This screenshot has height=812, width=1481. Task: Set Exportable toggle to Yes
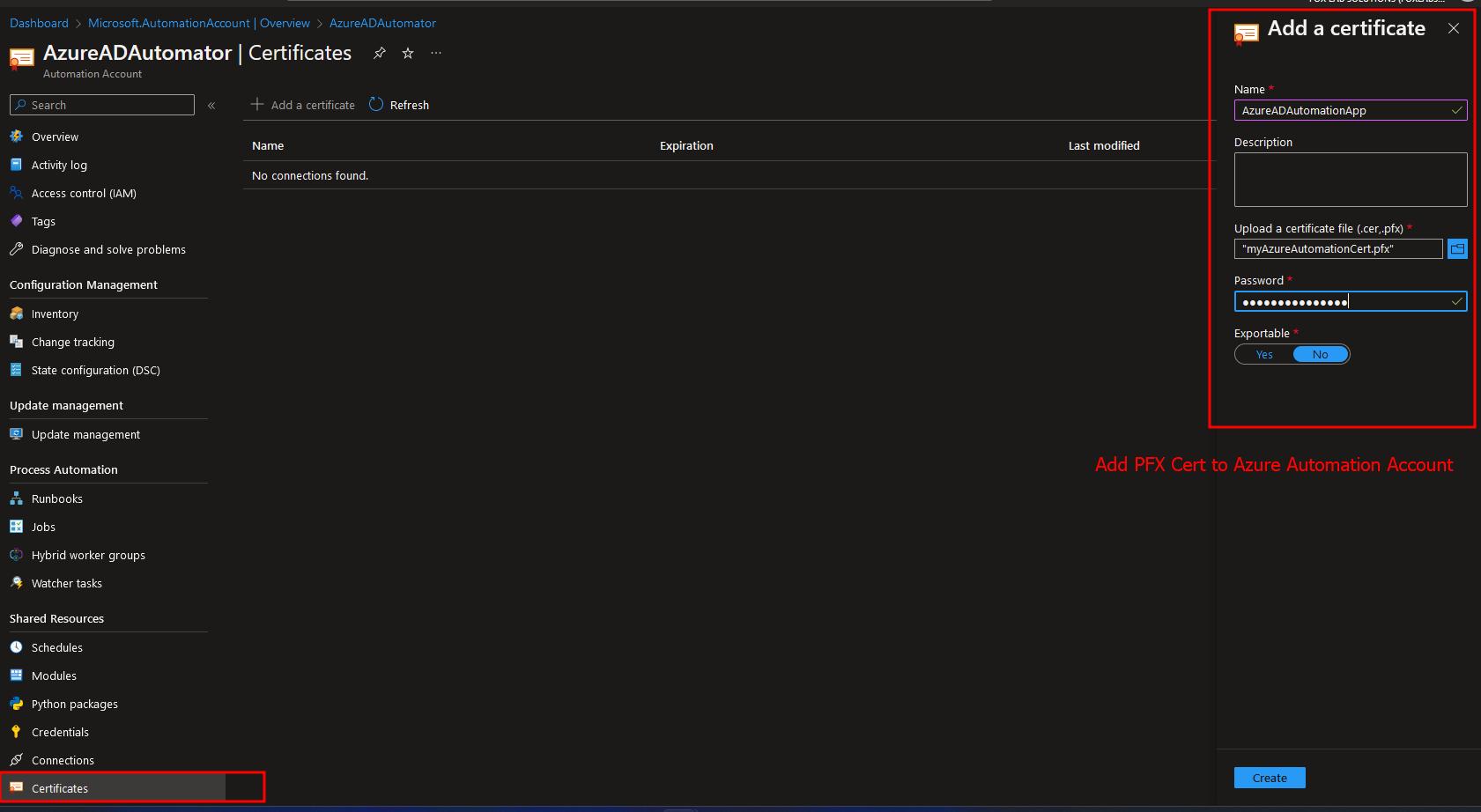coord(1264,354)
